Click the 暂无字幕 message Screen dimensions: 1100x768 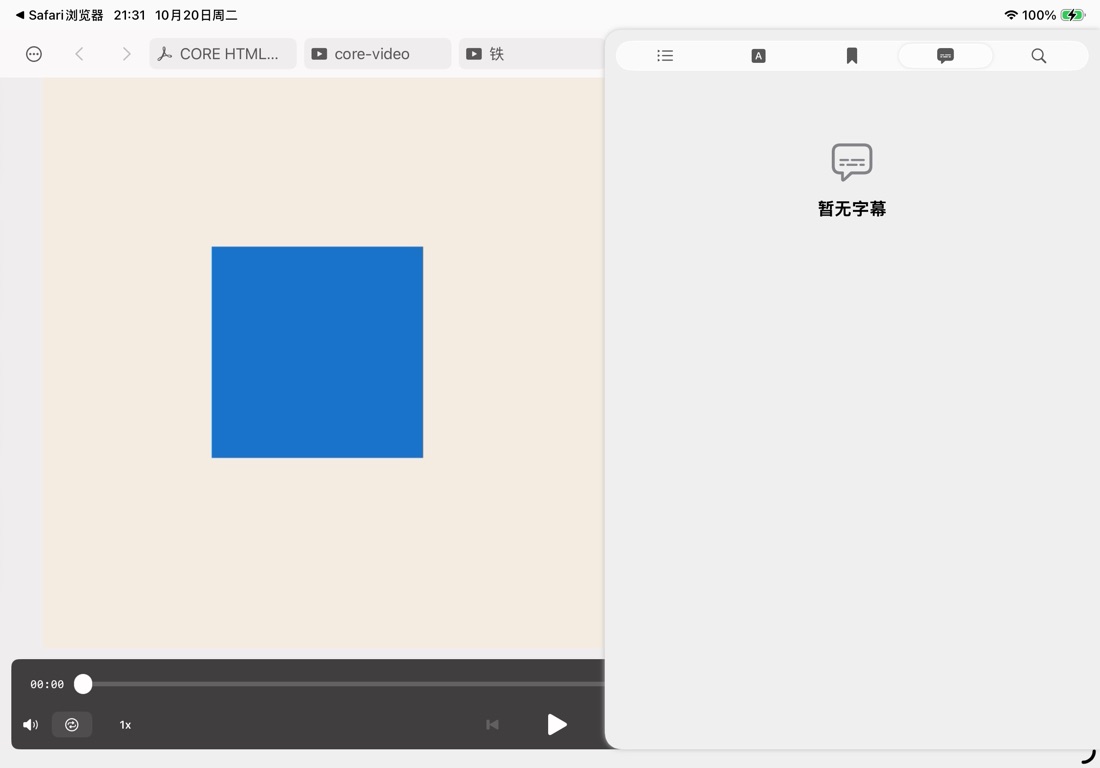852,208
